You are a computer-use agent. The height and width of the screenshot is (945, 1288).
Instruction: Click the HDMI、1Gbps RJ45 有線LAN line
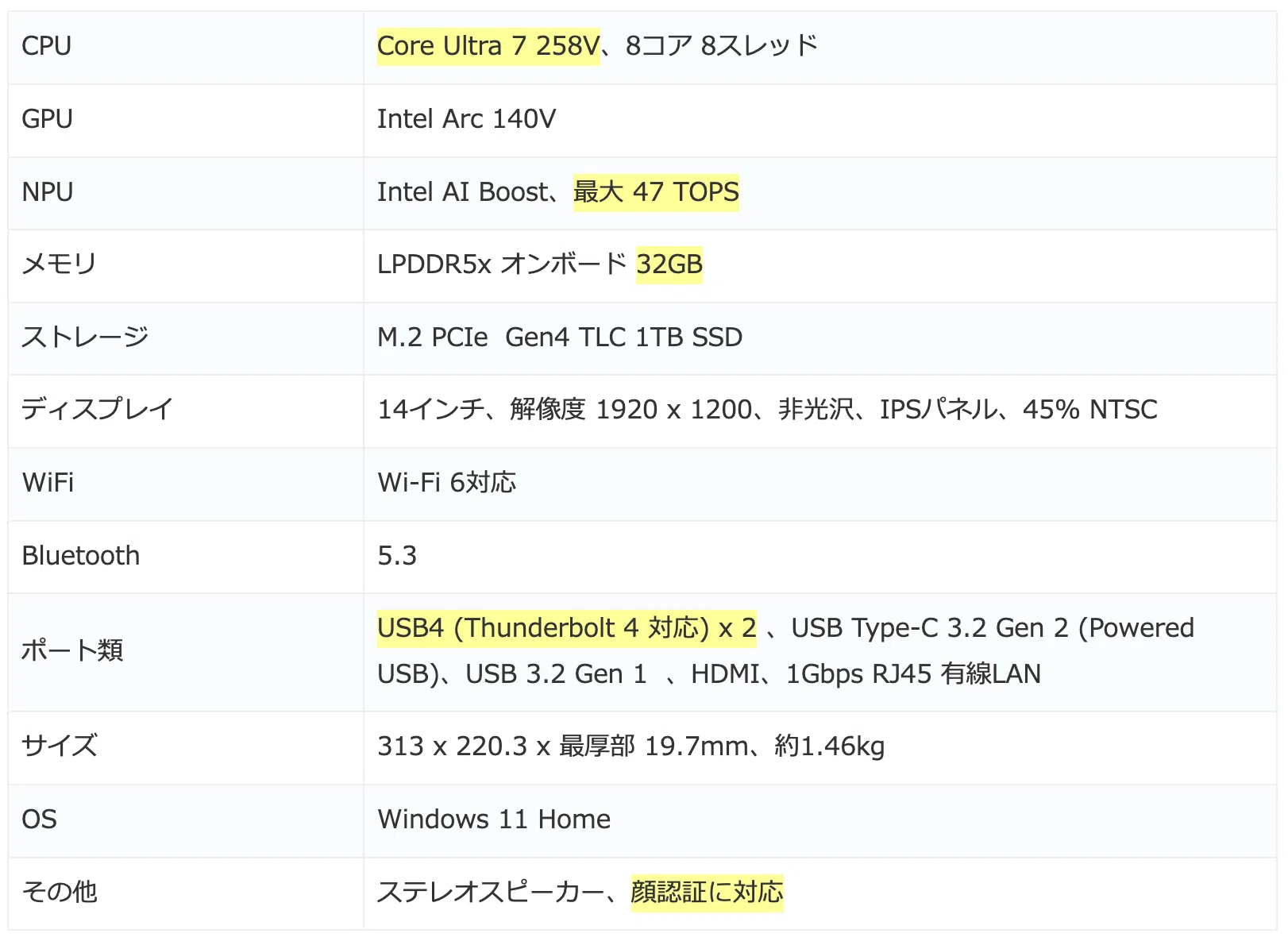[x=866, y=674]
